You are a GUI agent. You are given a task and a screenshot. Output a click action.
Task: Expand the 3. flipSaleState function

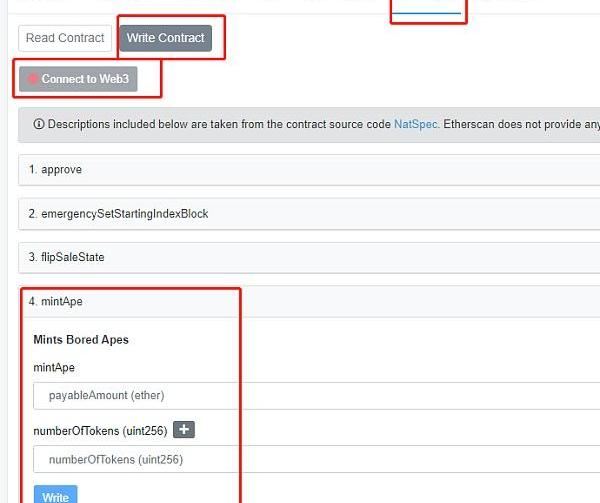coord(309,257)
